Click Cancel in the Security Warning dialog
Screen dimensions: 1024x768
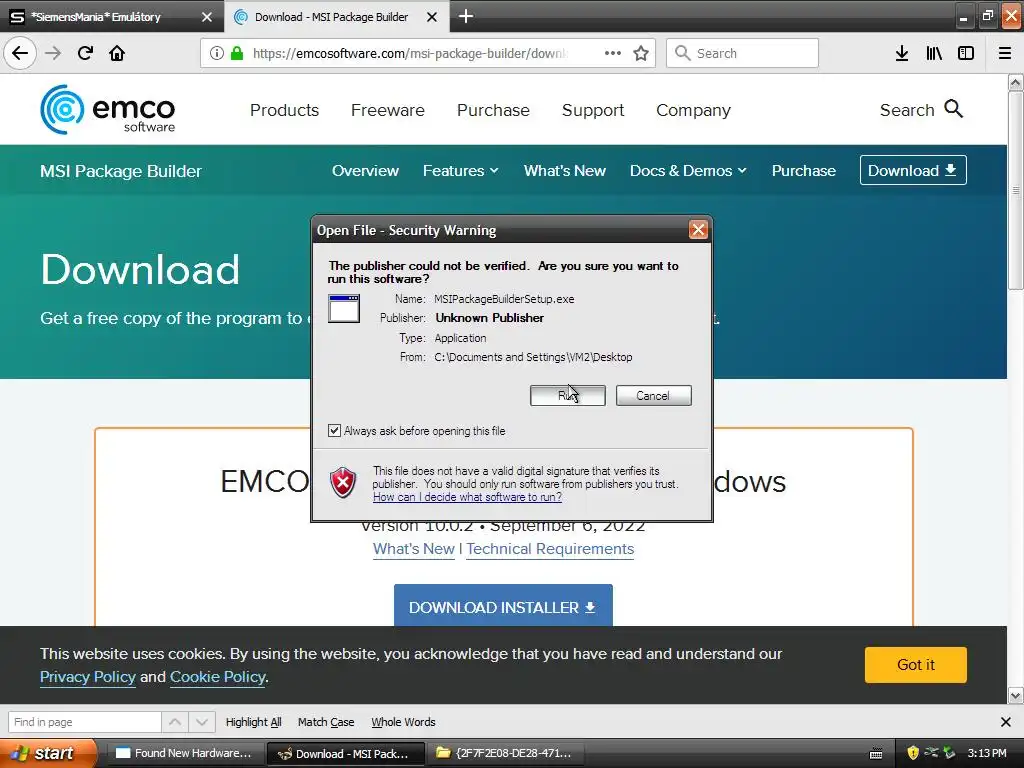pos(653,395)
